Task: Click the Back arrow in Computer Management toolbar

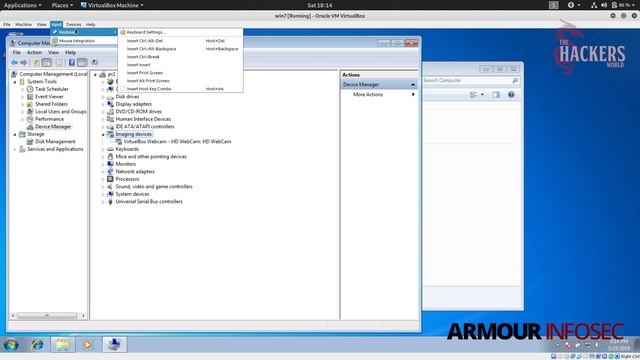Action: point(15,62)
